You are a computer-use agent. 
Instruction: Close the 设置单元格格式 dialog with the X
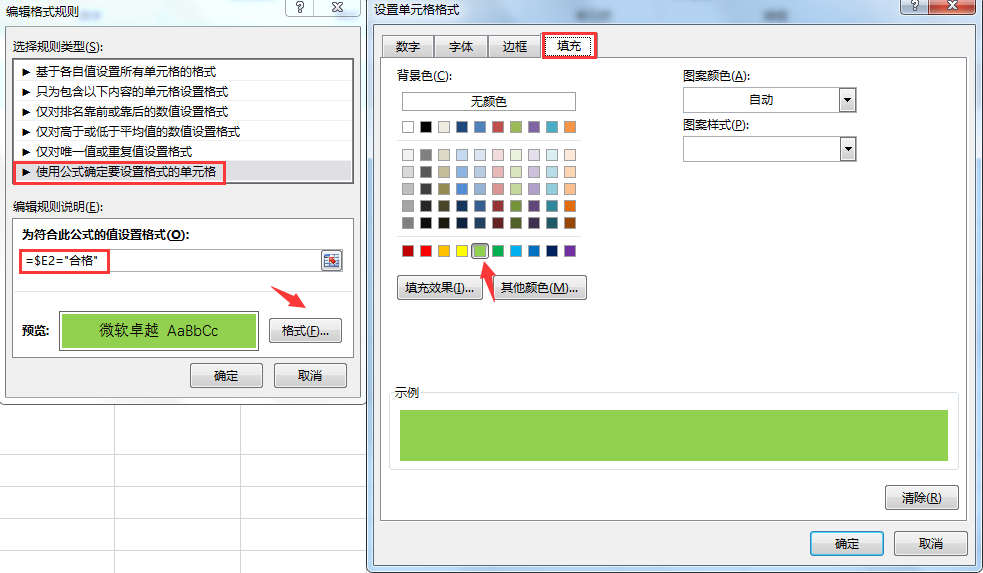click(x=952, y=6)
